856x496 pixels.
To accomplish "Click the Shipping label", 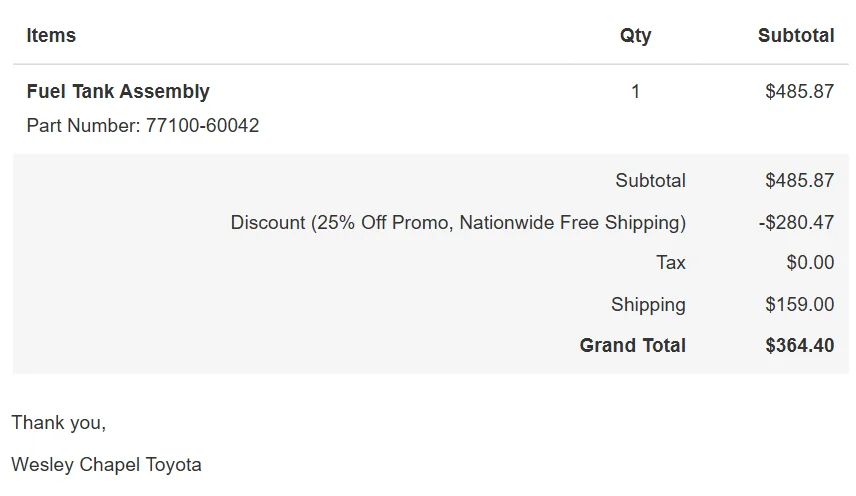I will point(648,305).
